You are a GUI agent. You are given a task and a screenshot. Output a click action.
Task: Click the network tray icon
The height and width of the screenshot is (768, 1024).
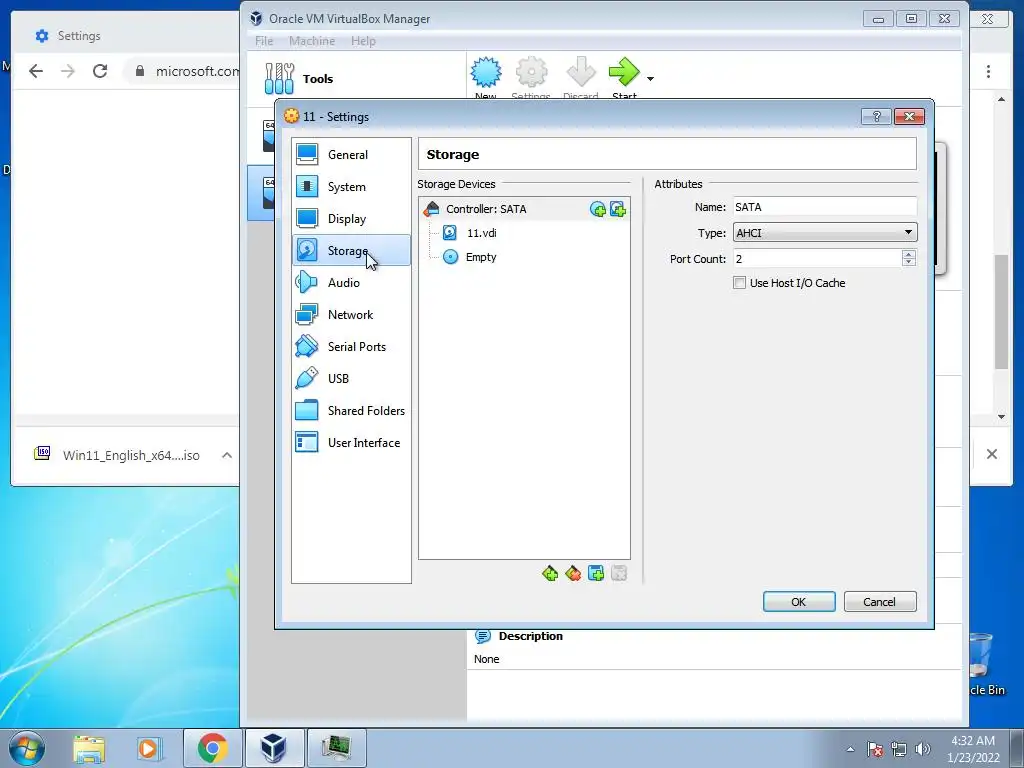pyautogui.click(x=899, y=749)
